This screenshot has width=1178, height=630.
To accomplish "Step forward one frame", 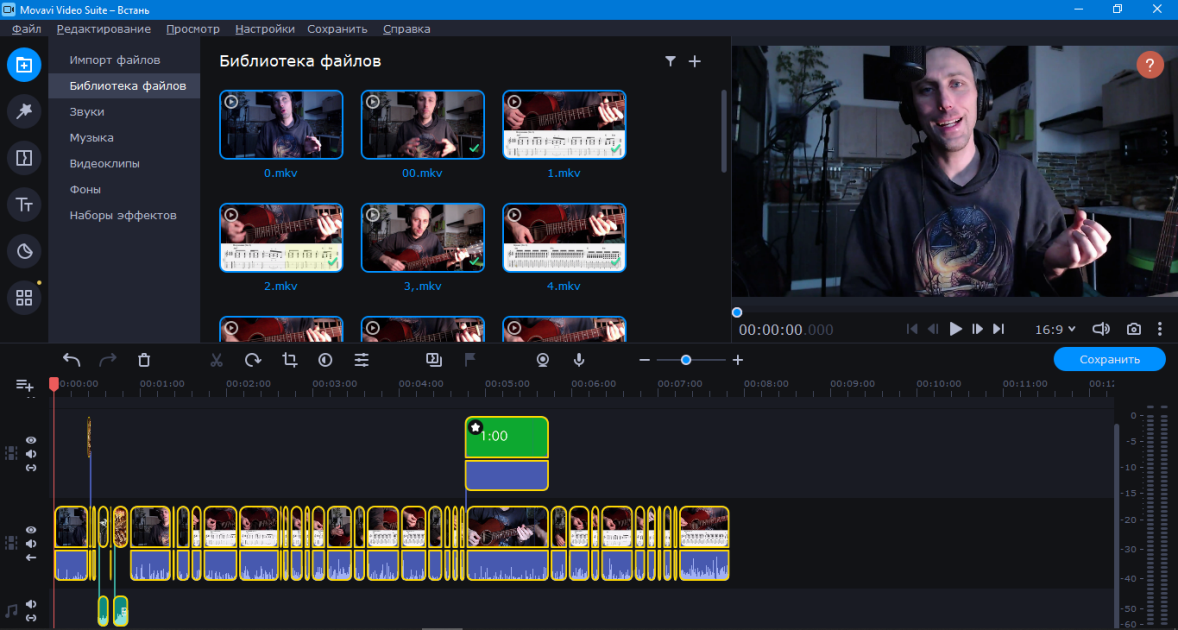I will coord(977,329).
